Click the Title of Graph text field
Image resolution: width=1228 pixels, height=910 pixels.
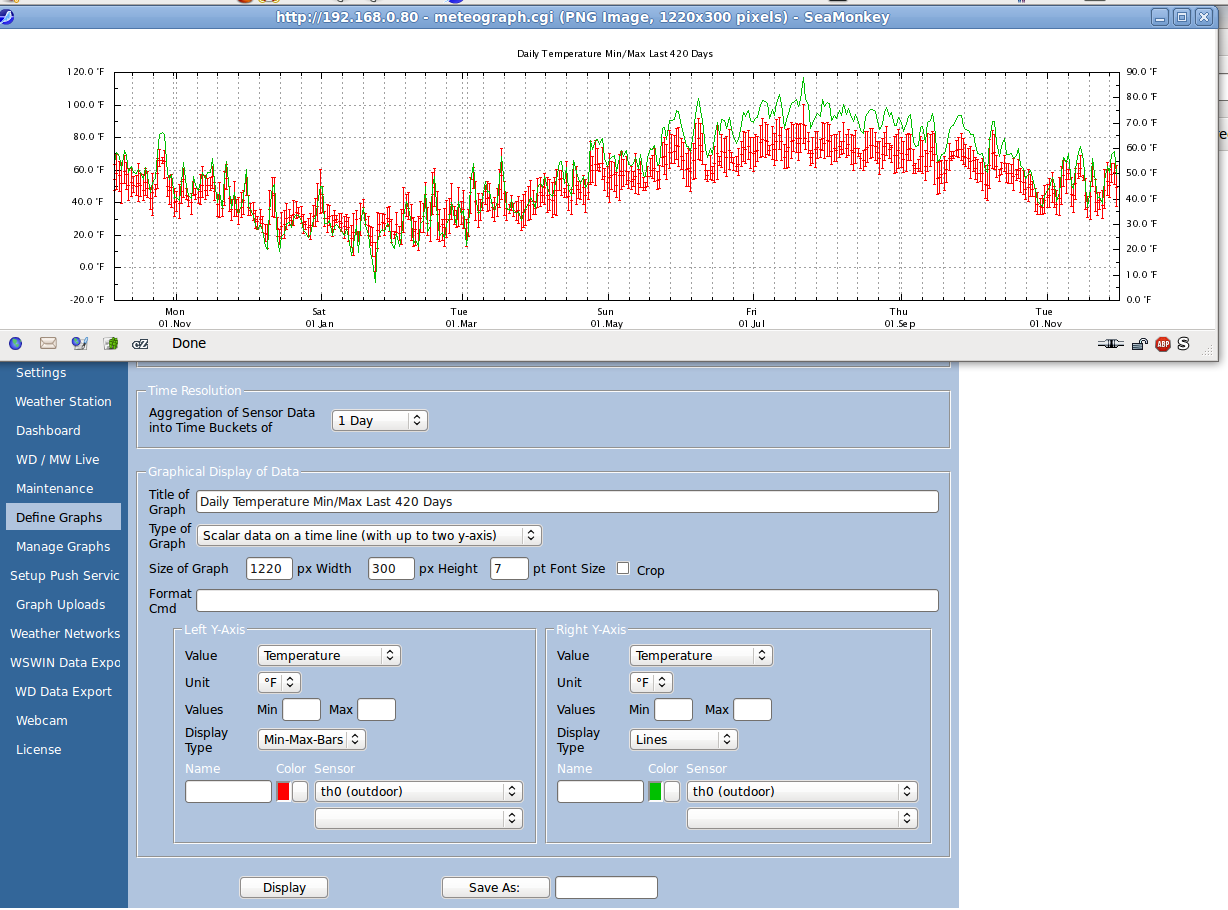[x=567, y=502]
